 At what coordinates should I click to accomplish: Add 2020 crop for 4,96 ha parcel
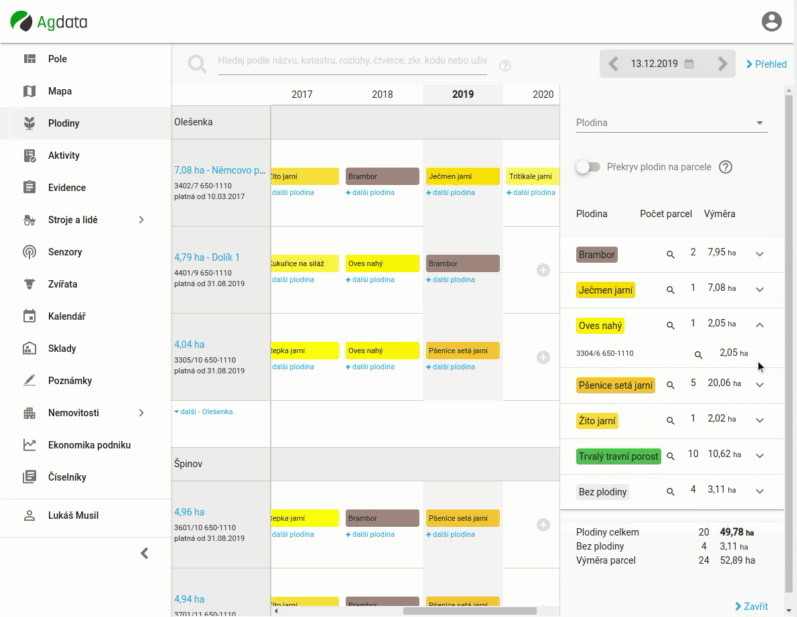543,525
